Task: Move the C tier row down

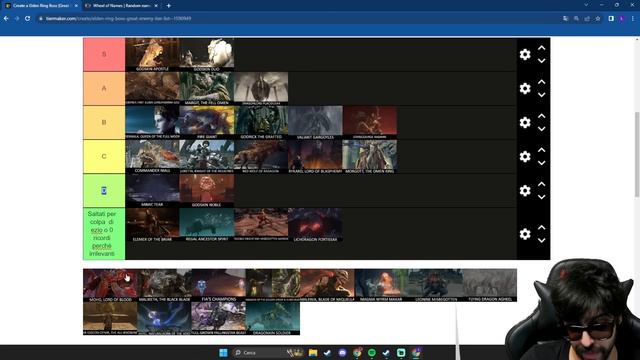Action: click(x=541, y=163)
